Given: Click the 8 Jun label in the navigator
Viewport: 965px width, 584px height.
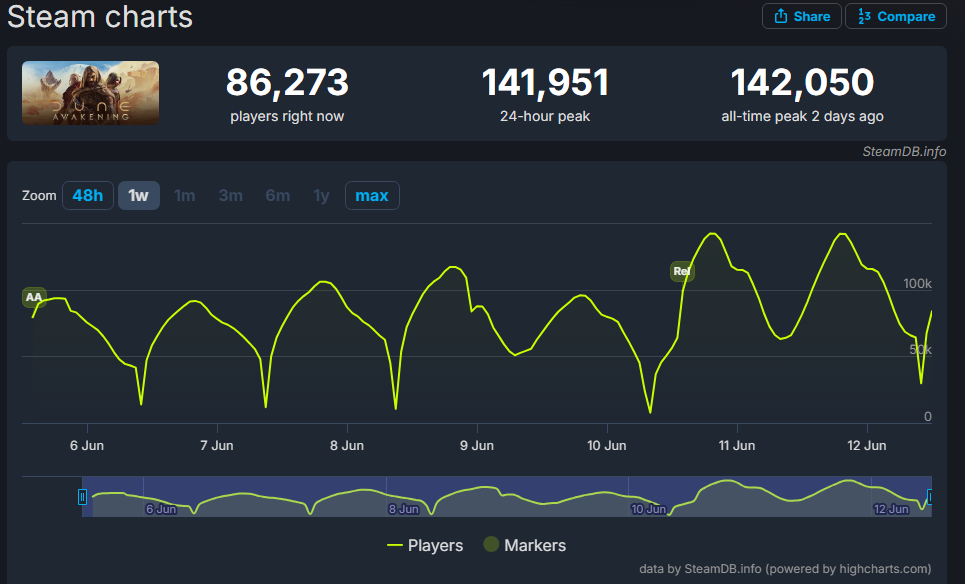Looking at the screenshot, I should point(404,509).
